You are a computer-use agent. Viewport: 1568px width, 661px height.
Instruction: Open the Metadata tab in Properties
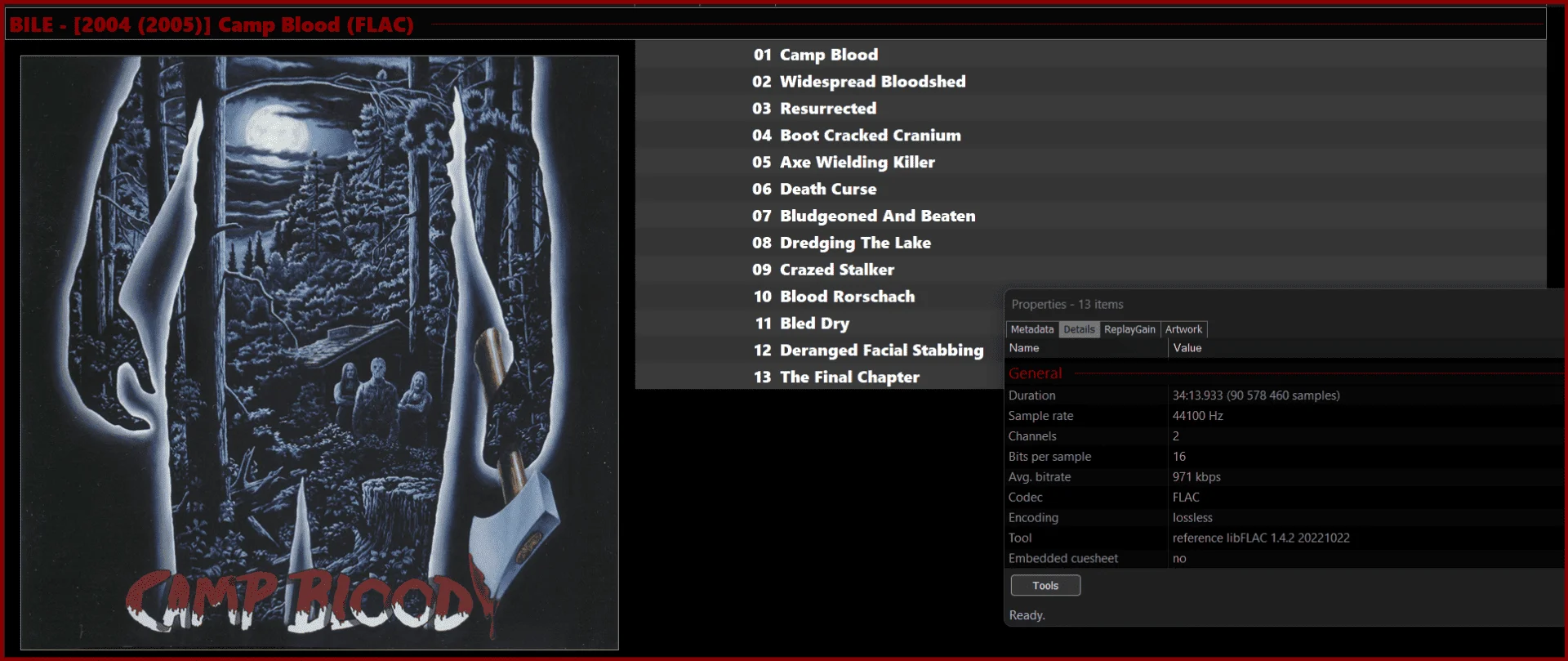tap(1032, 329)
